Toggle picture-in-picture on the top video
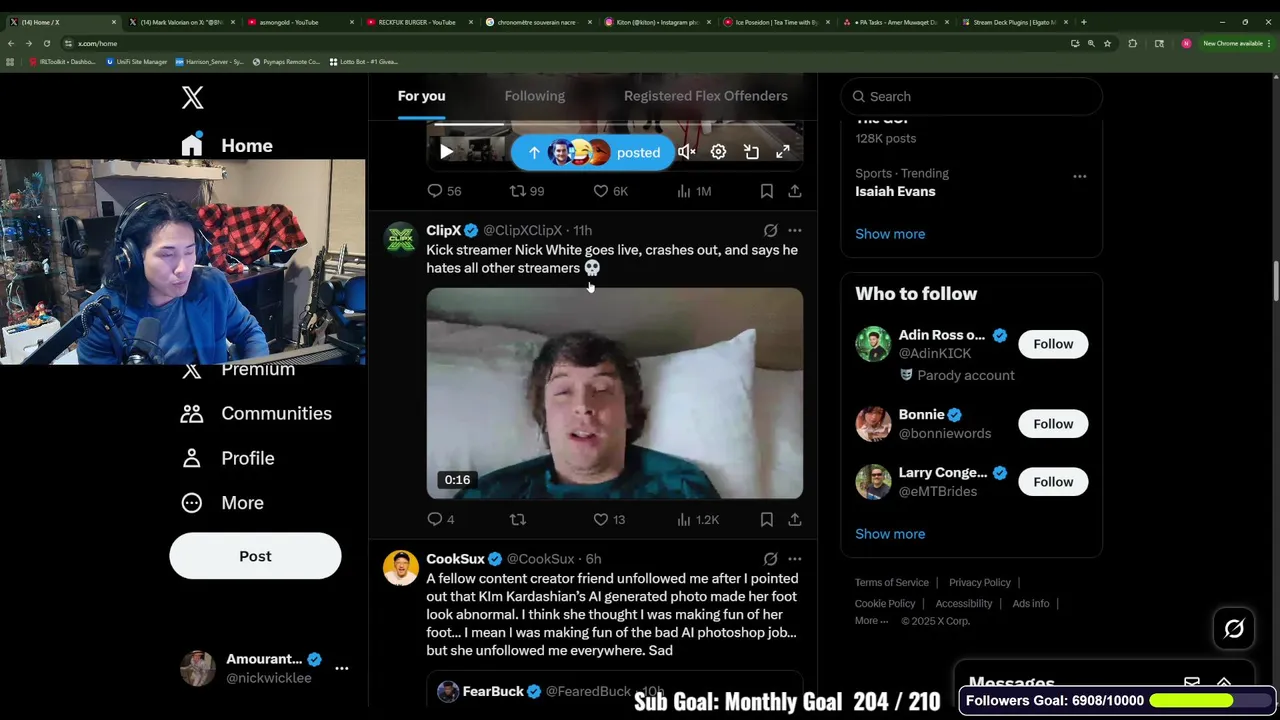Image resolution: width=1280 pixels, height=720 pixels. coord(751,152)
